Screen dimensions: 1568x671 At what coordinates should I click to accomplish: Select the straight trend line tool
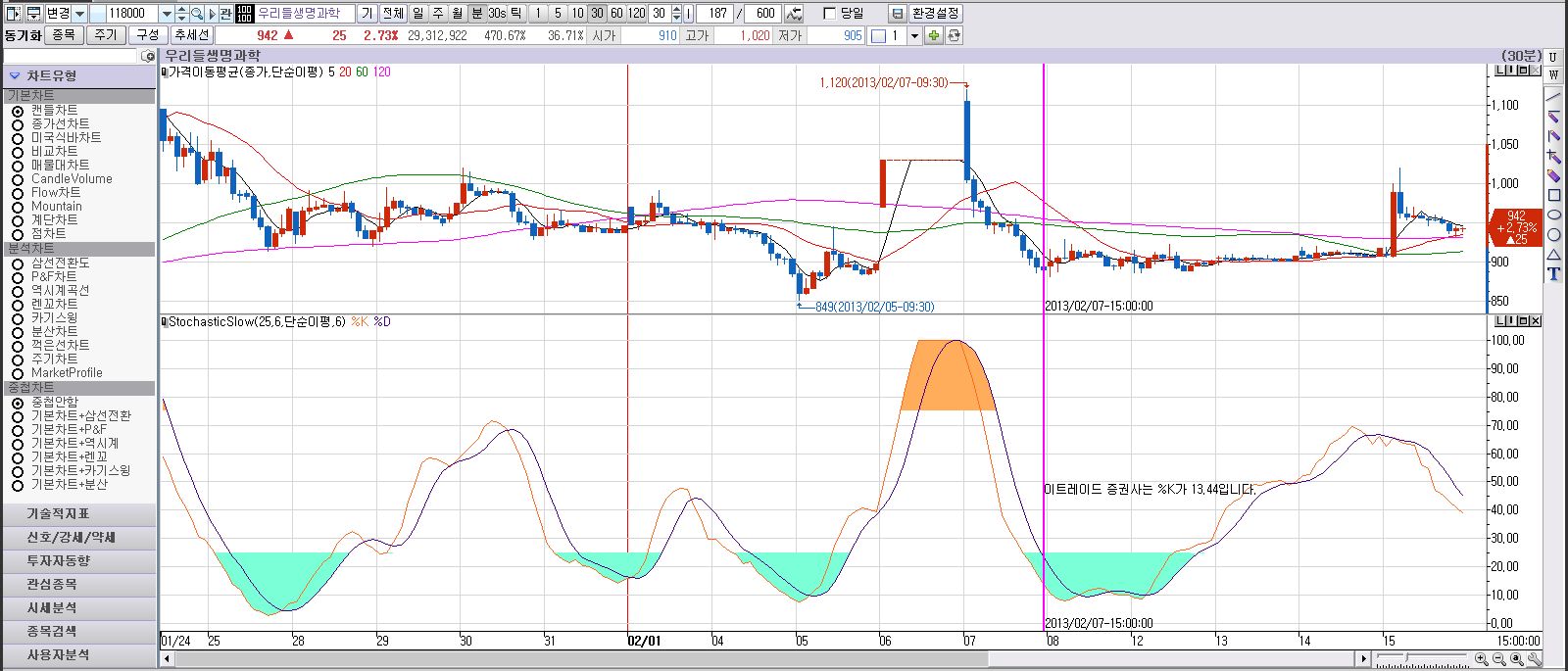click(x=1553, y=98)
